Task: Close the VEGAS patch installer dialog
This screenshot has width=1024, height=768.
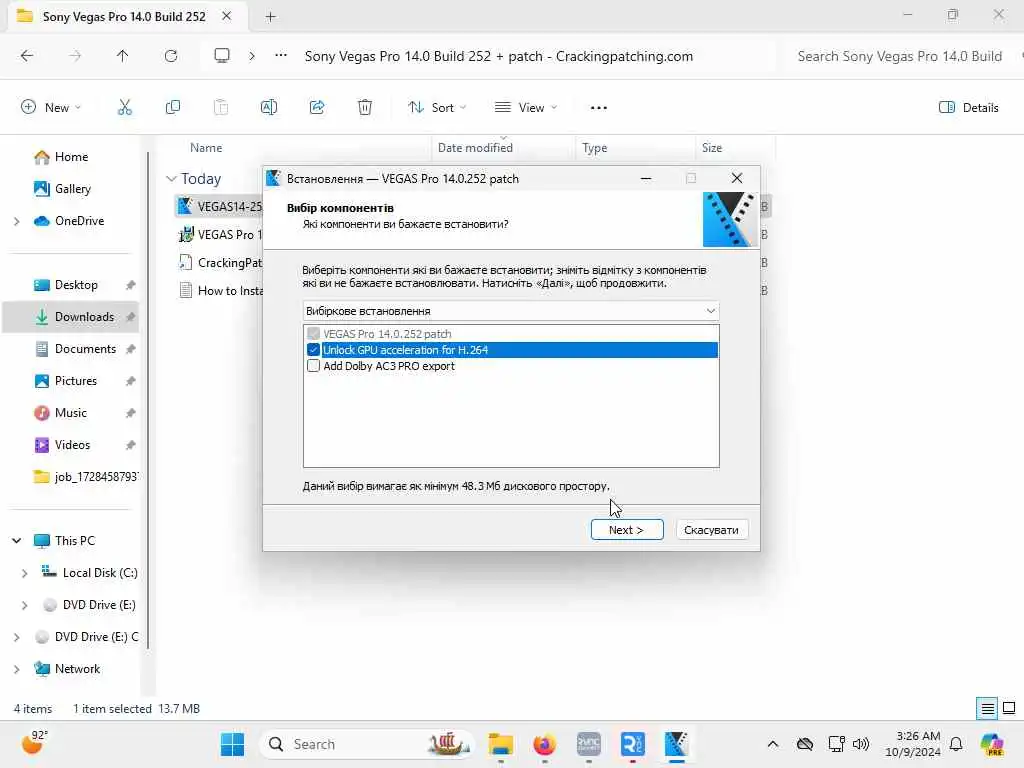Action: click(737, 178)
